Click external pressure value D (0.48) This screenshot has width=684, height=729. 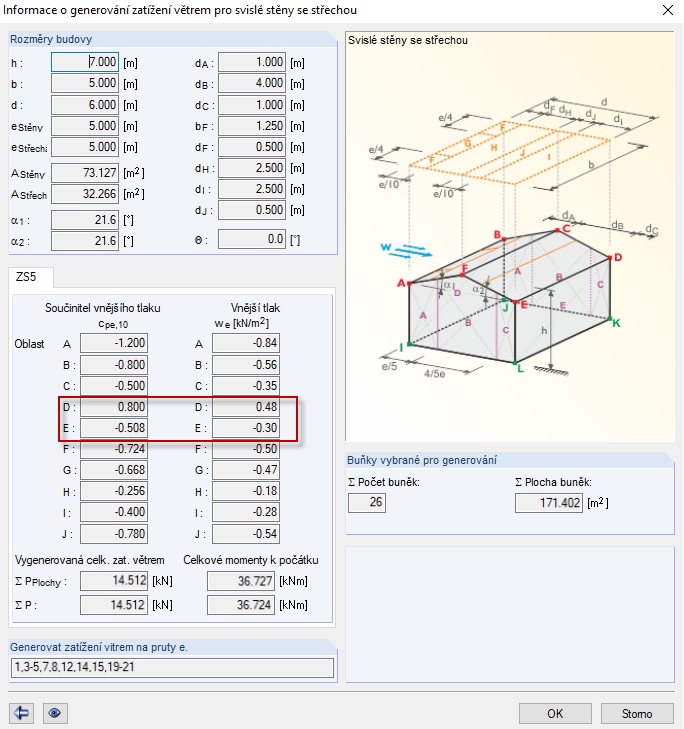246,407
